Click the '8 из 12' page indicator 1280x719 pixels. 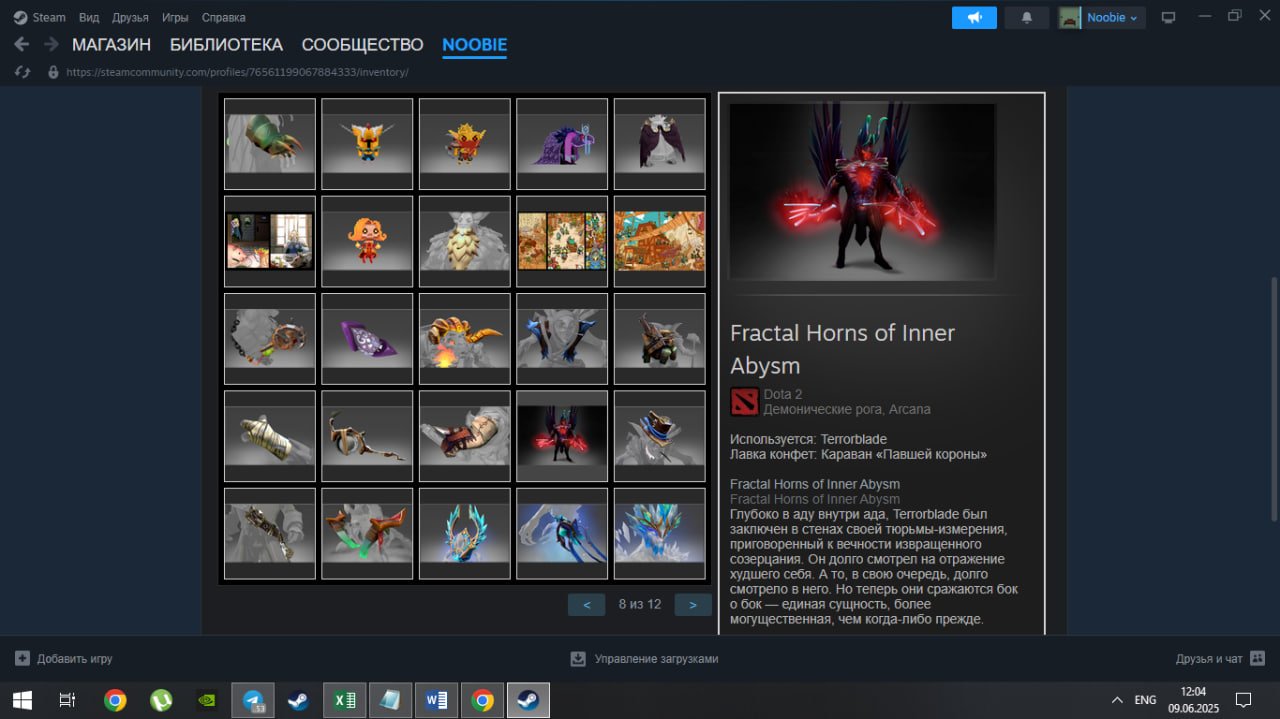pos(640,604)
